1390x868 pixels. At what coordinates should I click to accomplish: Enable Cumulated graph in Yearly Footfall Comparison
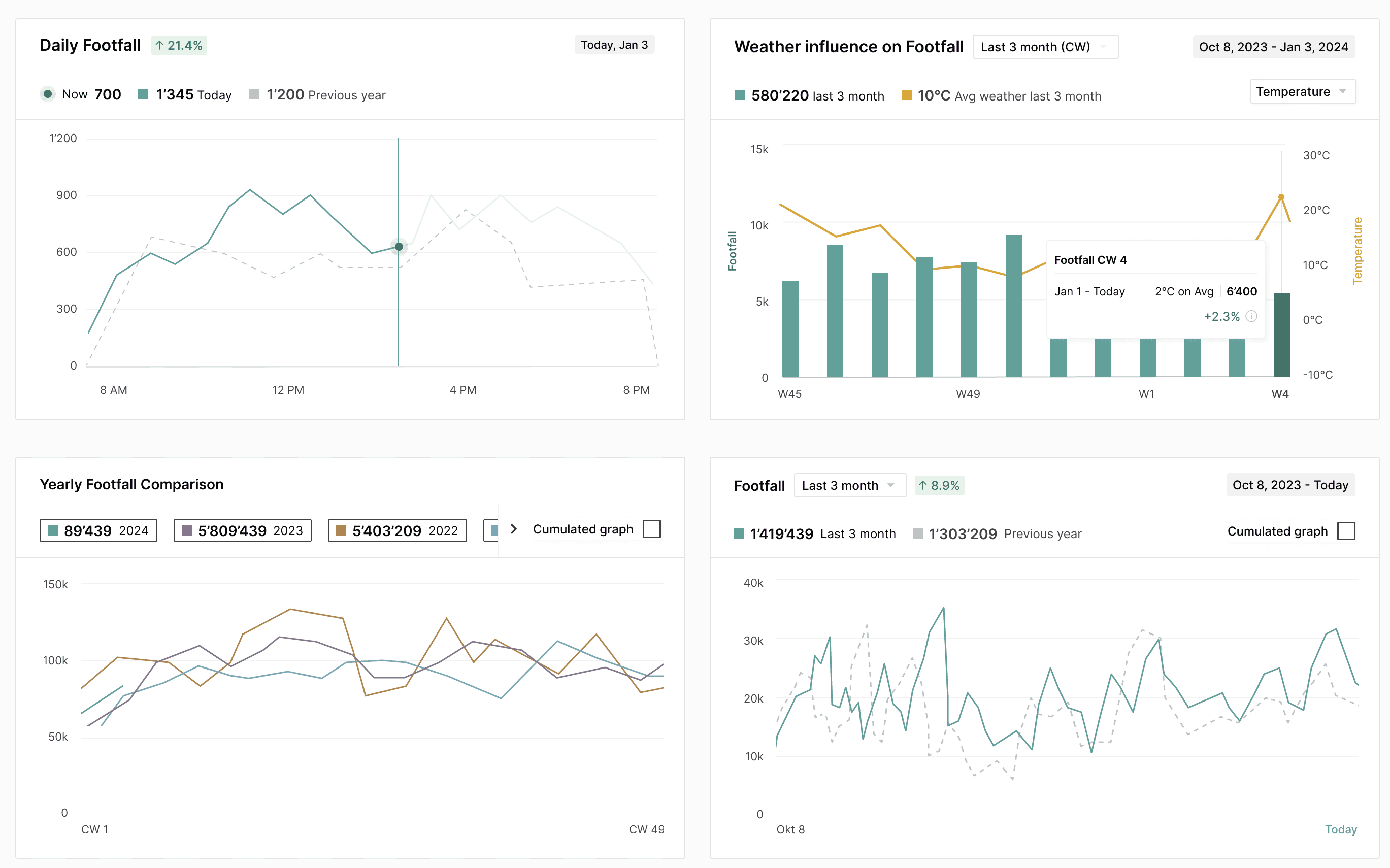pos(652,529)
